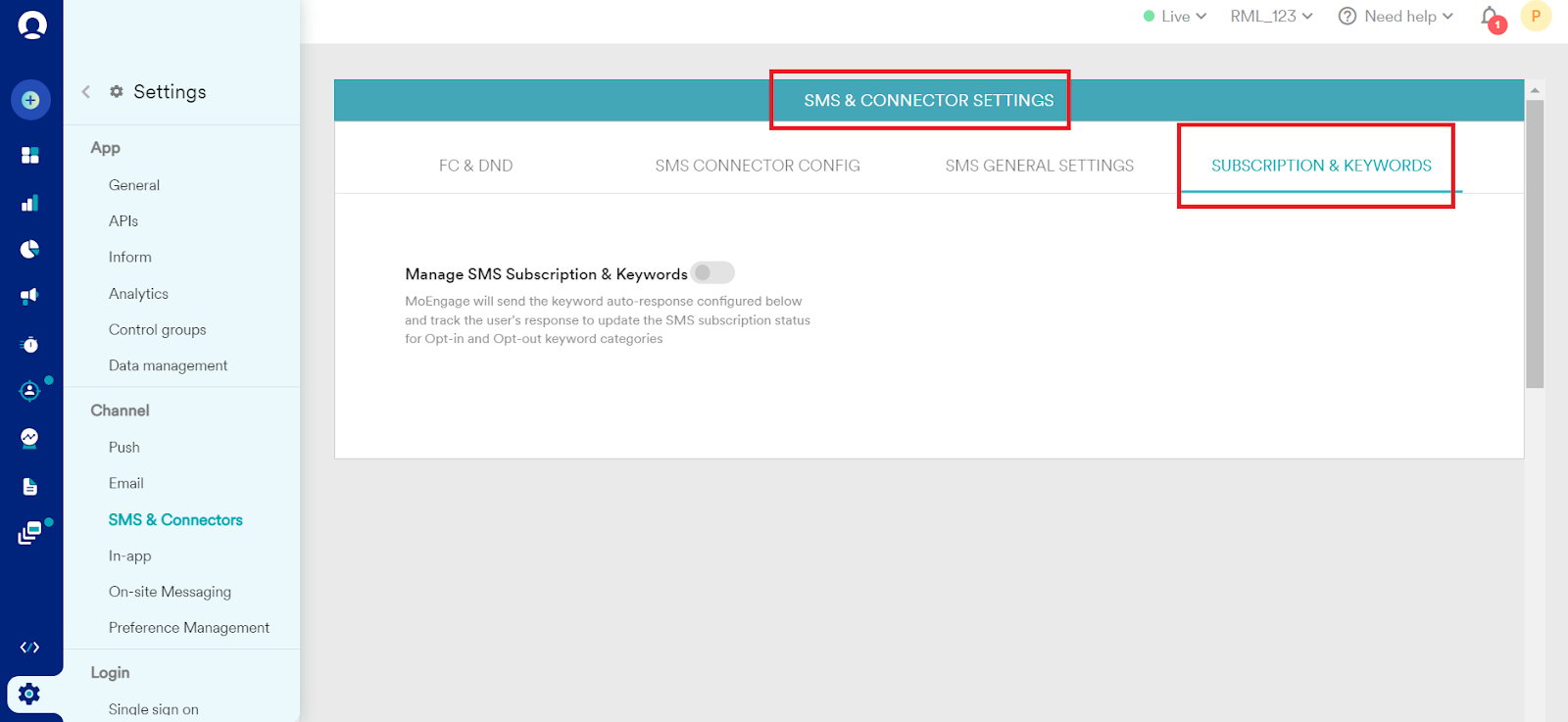This screenshot has width=1568, height=722.
Task: Open the stacked cards icon in sidebar
Action: tap(30, 533)
